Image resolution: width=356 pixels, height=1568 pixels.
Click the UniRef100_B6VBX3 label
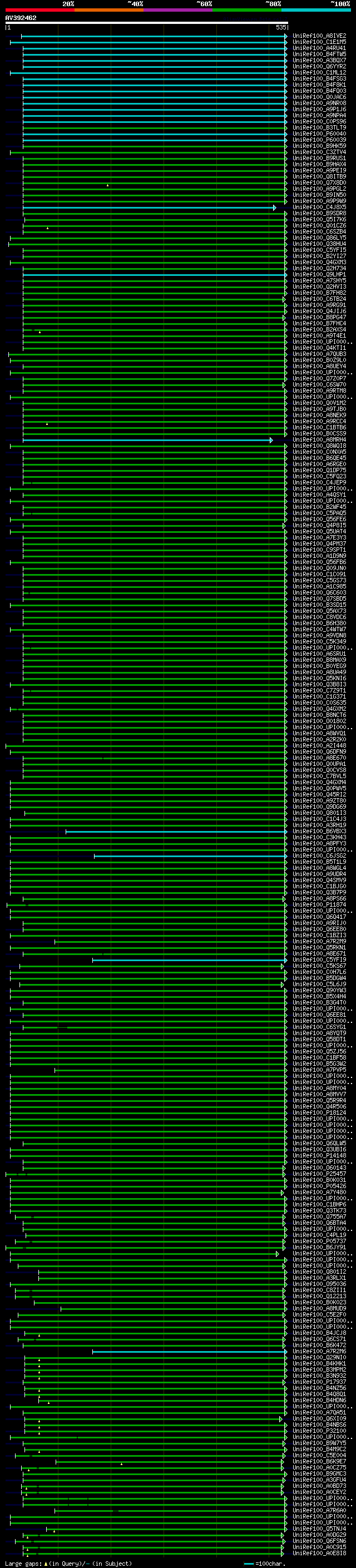coord(319,831)
